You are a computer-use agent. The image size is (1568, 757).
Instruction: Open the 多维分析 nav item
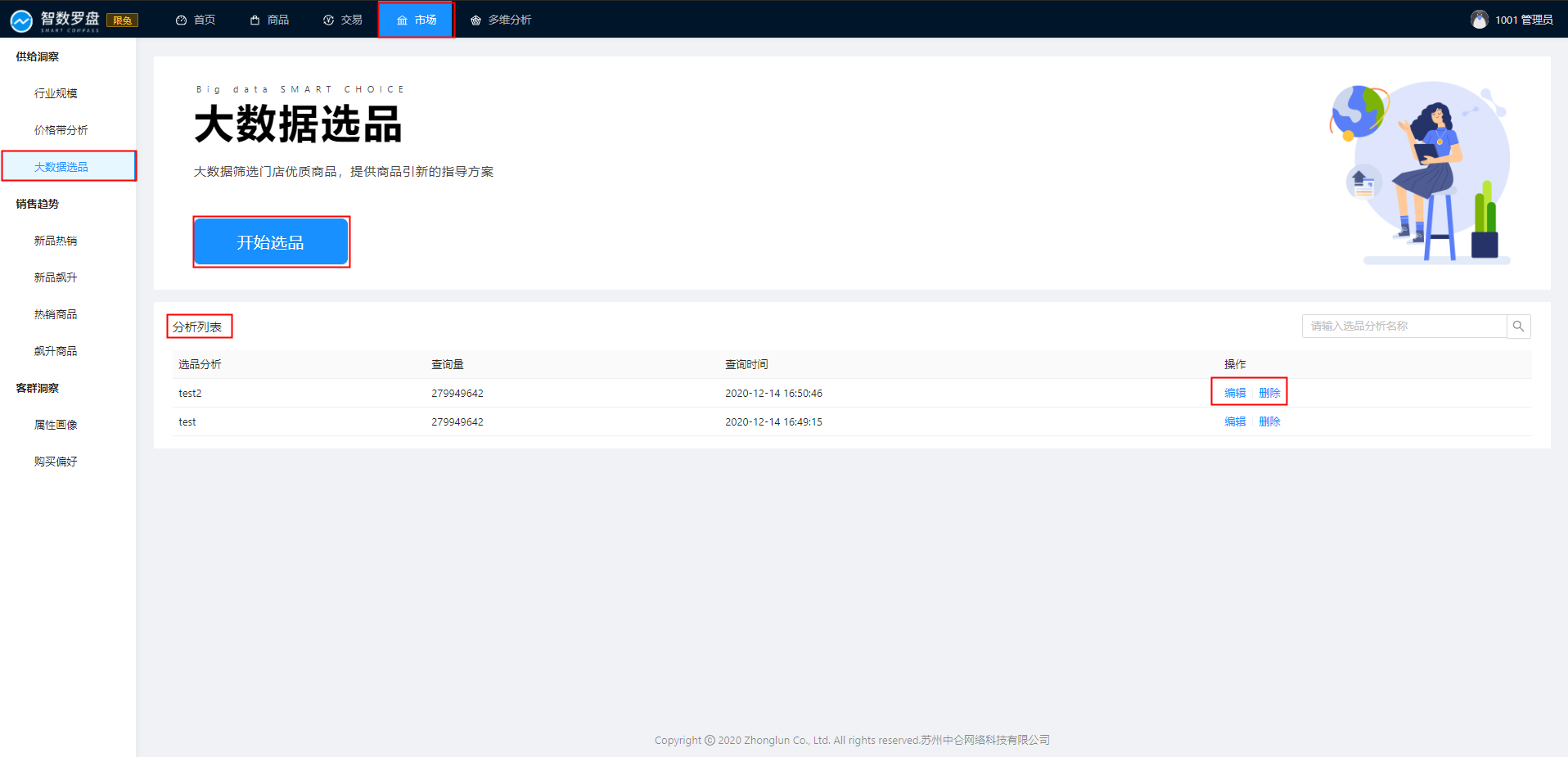[501, 20]
